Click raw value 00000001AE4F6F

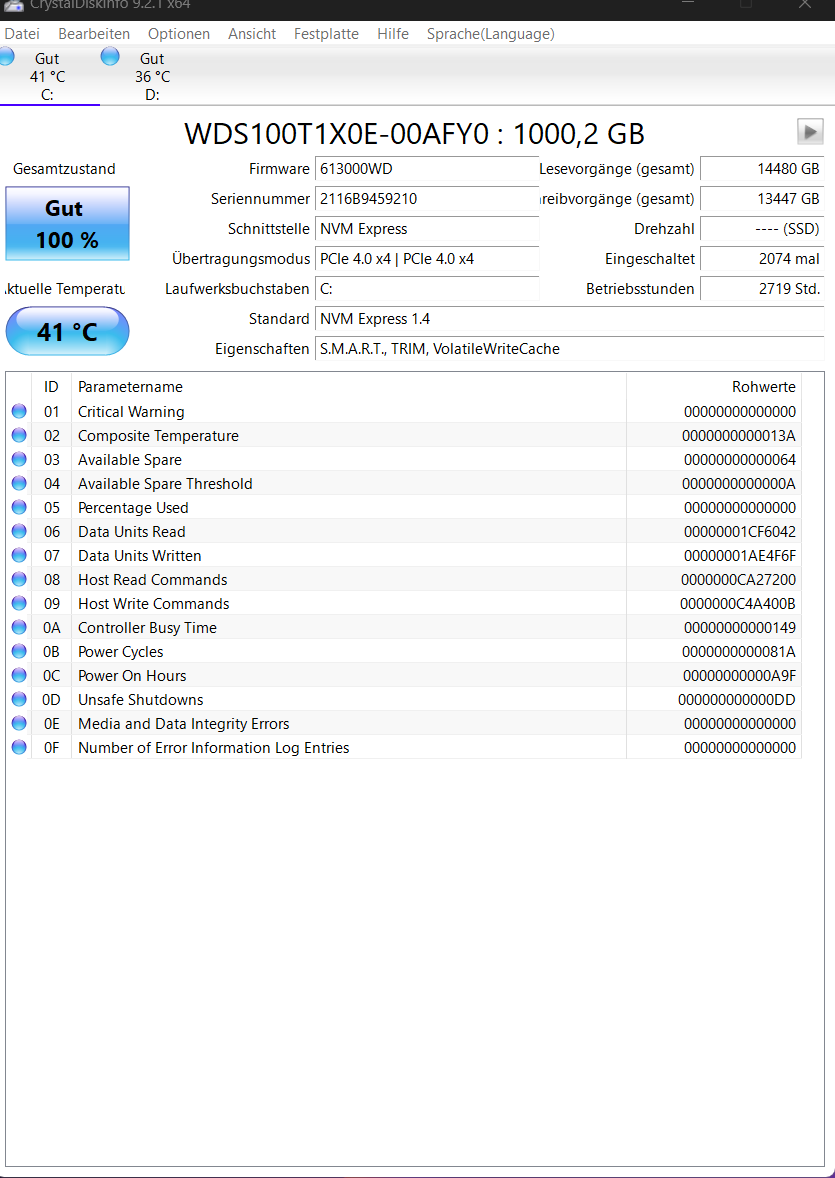[740, 556]
